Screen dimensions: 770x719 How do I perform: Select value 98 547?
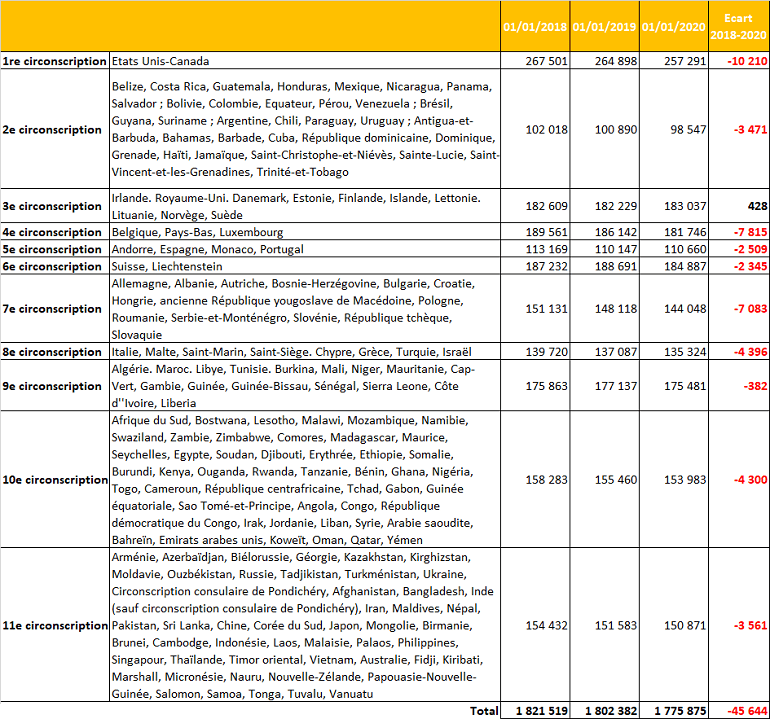click(688, 130)
